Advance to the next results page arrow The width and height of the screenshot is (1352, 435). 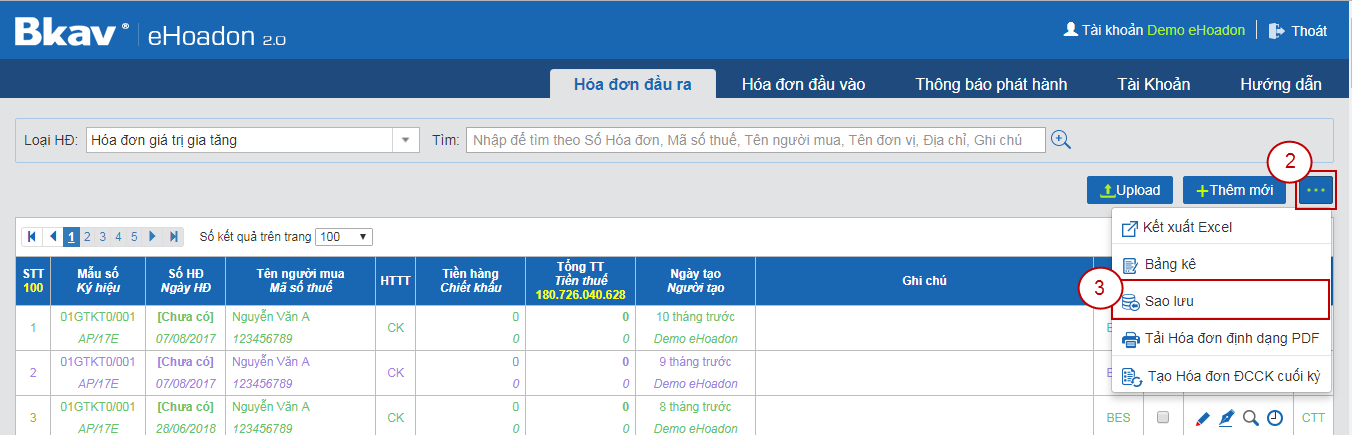(x=153, y=237)
